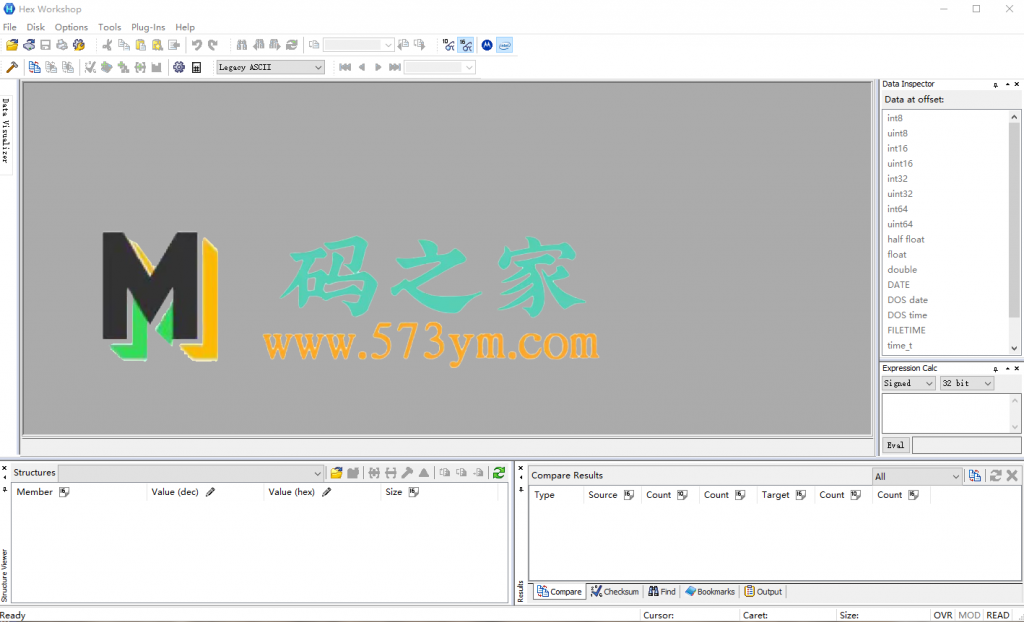The height and width of the screenshot is (622, 1024).
Task: Open the All filter dropdown in Compare Results
Action: coord(917,476)
